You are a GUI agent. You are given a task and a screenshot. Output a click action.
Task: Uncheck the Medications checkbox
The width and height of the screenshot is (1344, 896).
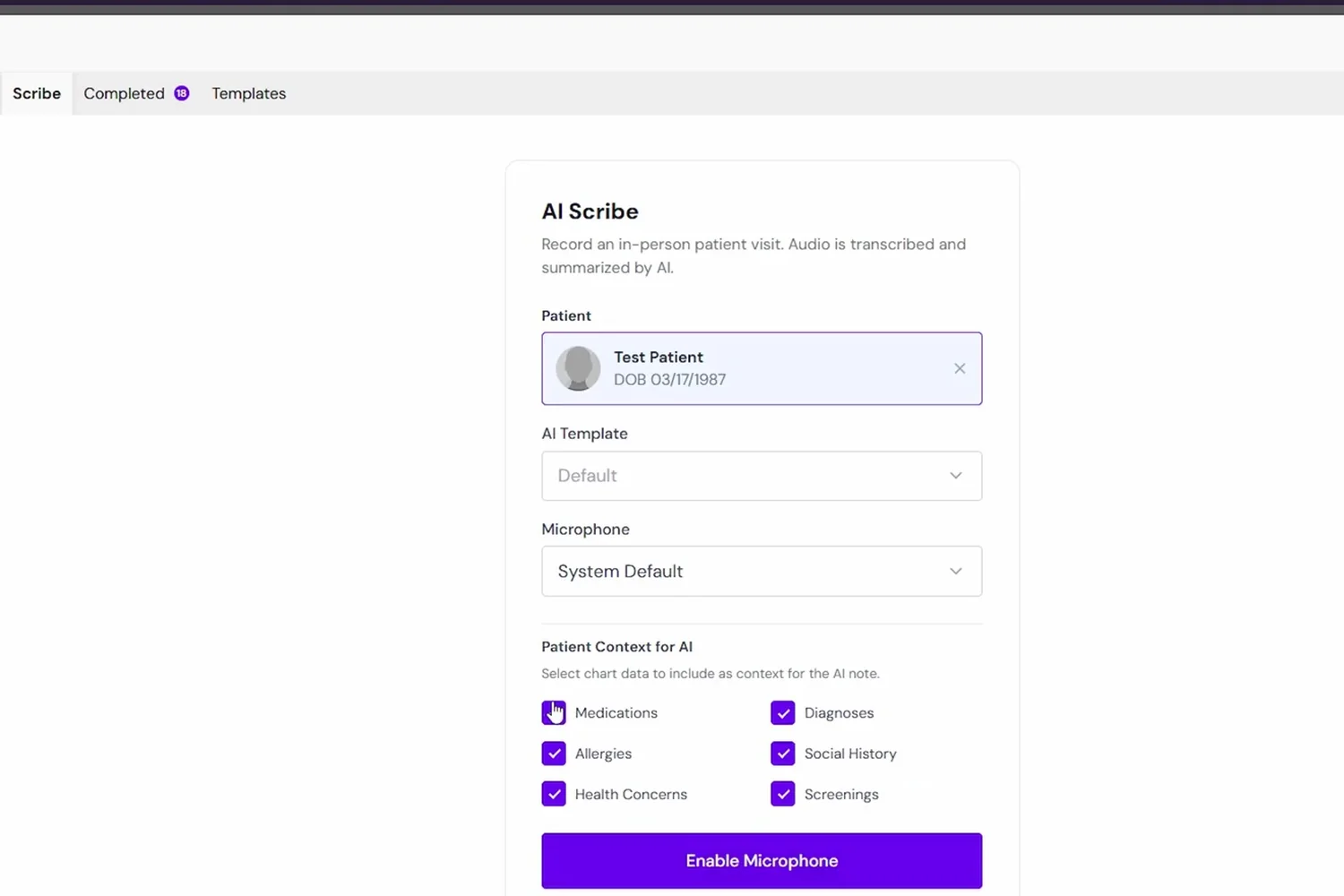[x=554, y=712]
